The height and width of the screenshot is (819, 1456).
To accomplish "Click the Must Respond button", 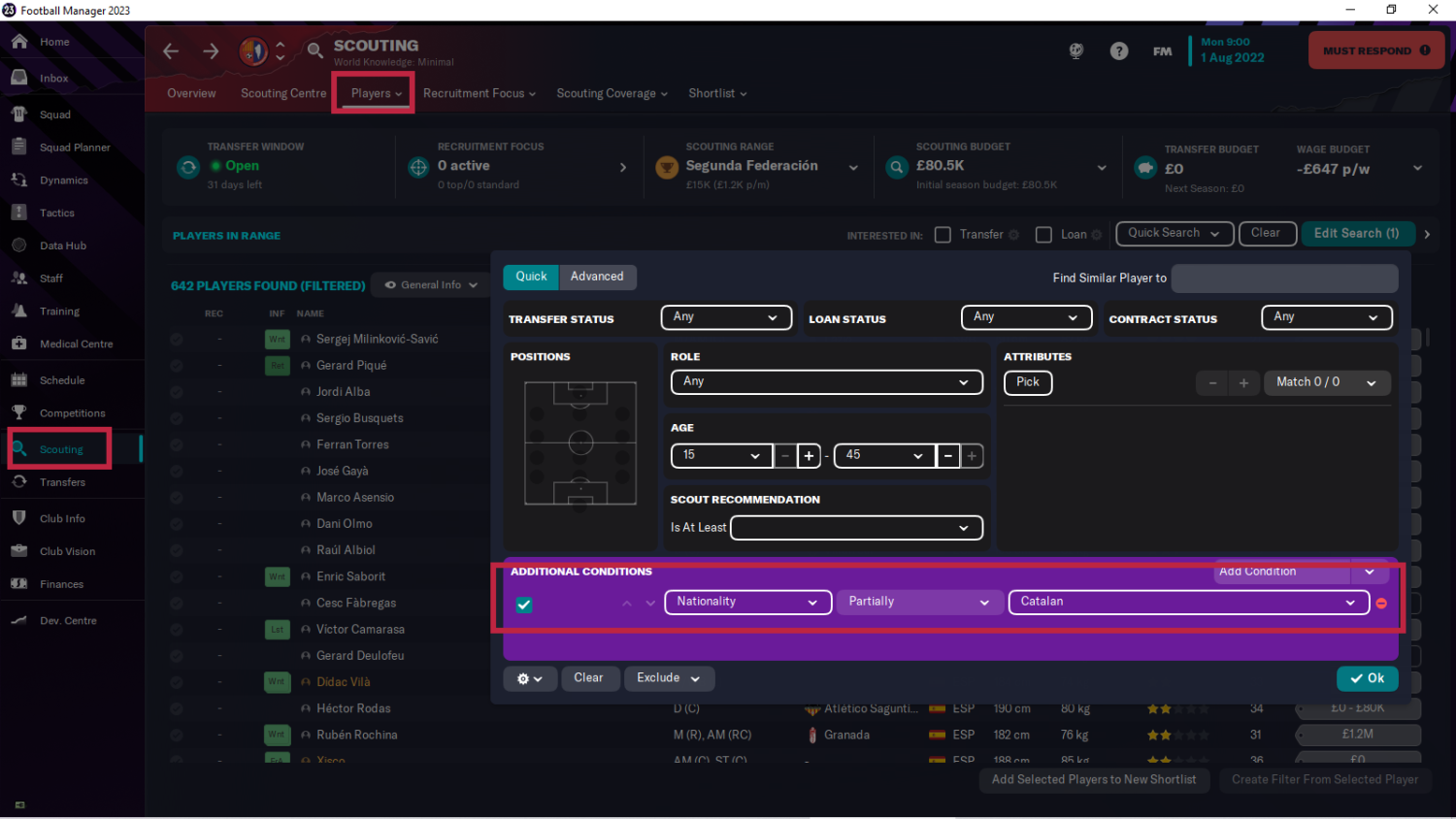I will click(1375, 50).
